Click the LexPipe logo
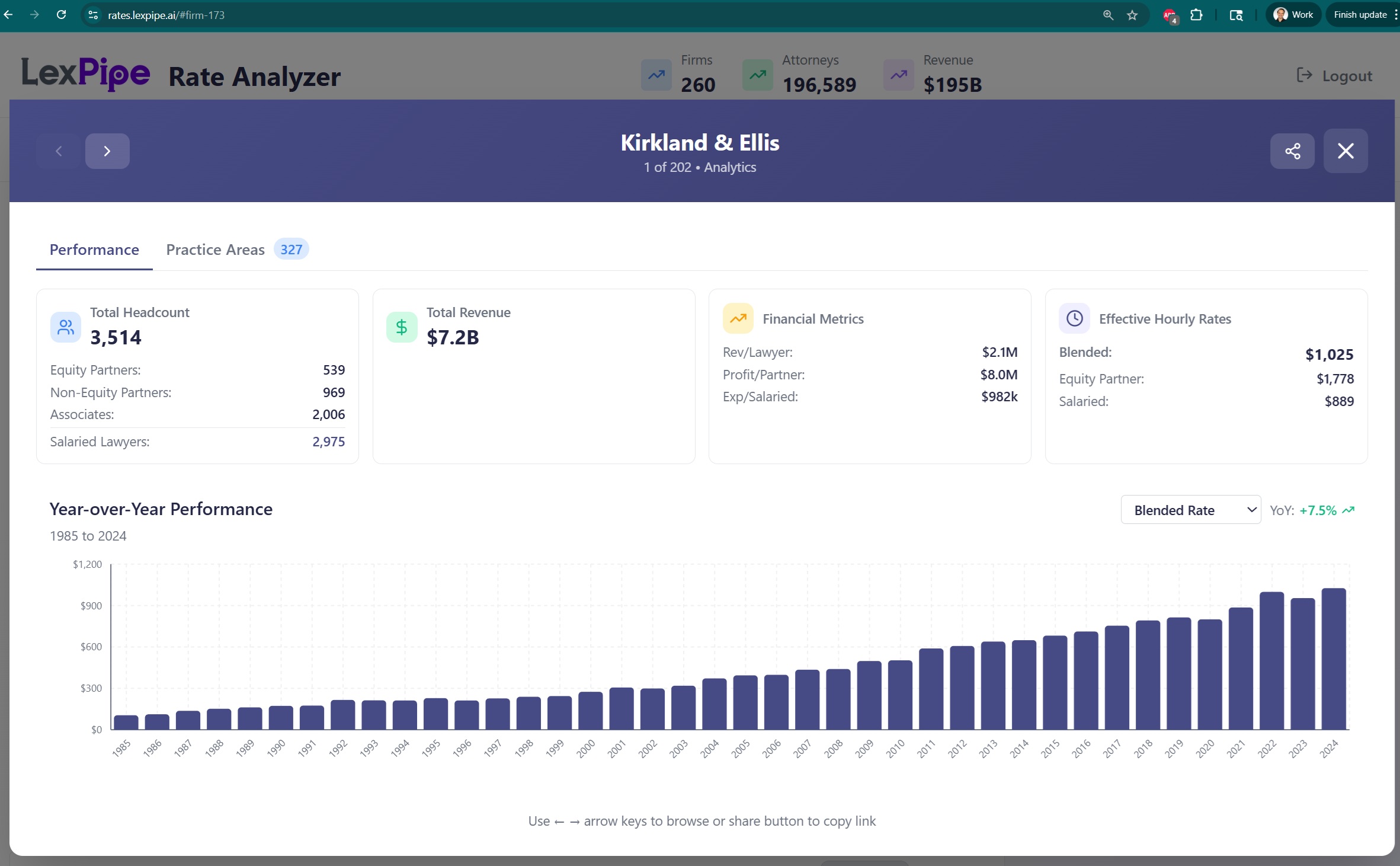 point(85,74)
